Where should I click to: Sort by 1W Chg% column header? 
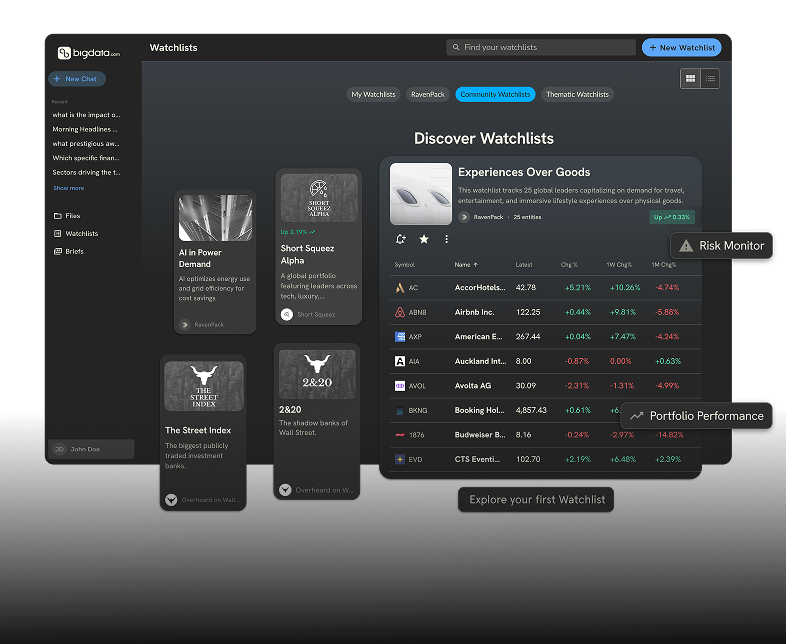click(x=619, y=265)
